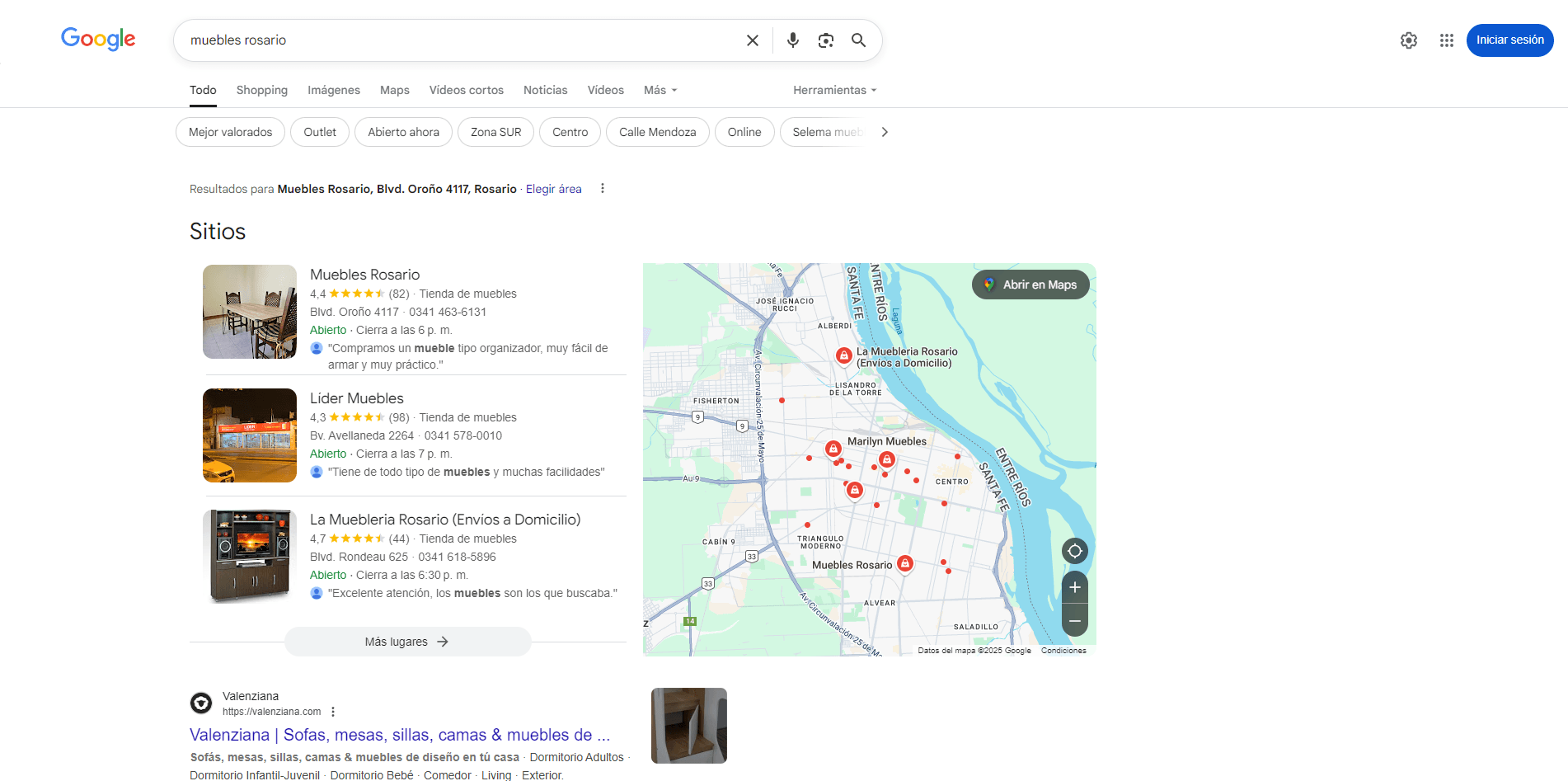Switch to Videos cortos tab
This screenshot has width=1568, height=781.
467,90
